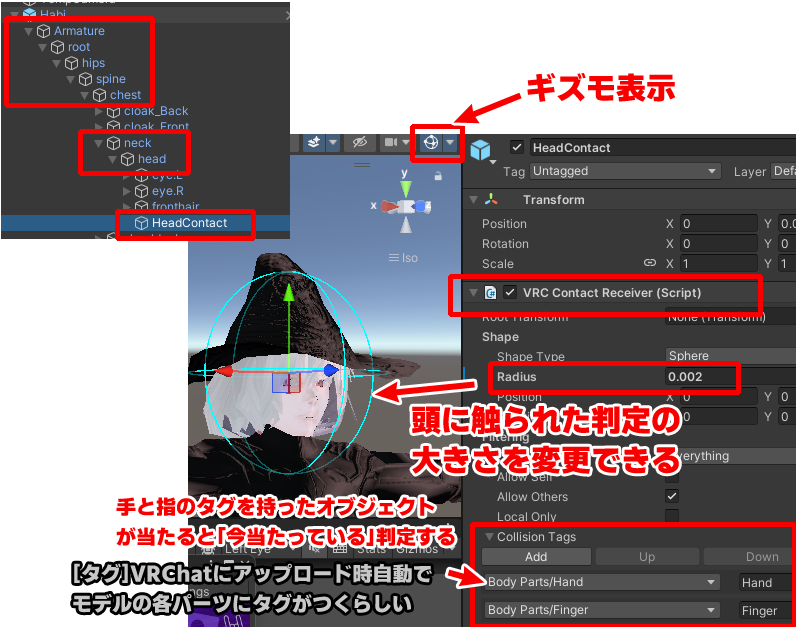The image size is (796, 627).
Task: Click the Radius value field 0.002
Action: [x=731, y=377]
